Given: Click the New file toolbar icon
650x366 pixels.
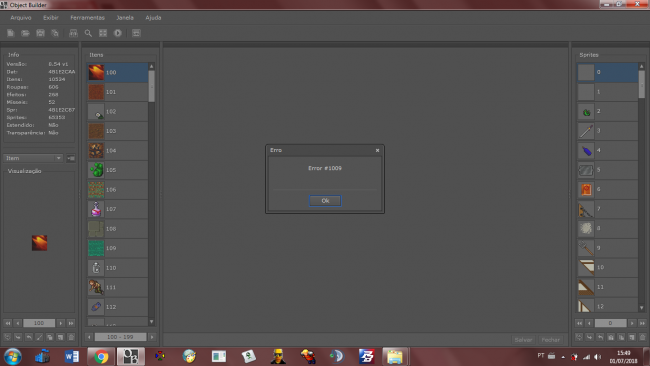Looking at the screenshot, I should pyautogui.click(x=11, y=33).
